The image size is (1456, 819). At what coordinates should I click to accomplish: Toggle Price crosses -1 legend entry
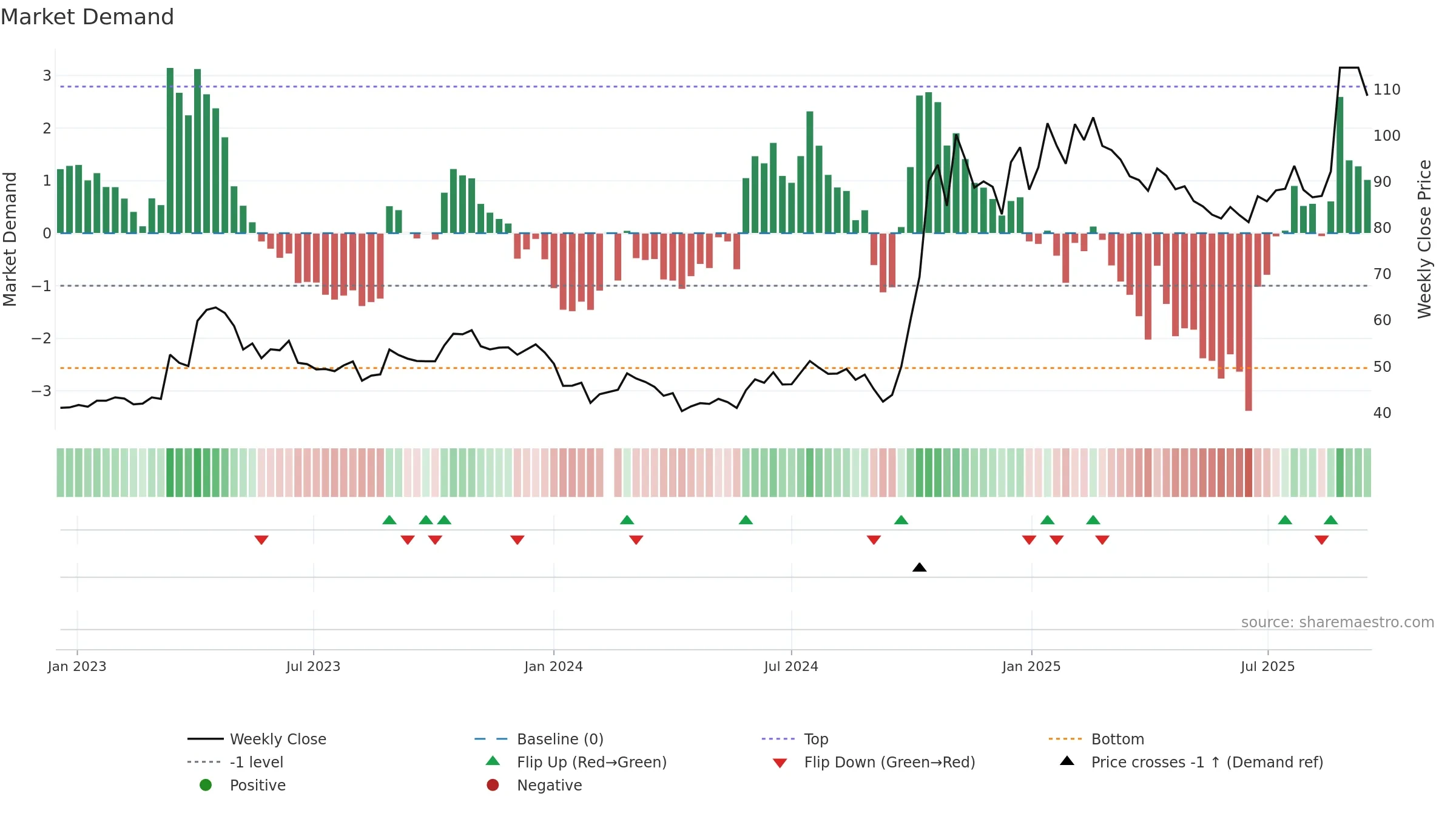[1191, 762]
